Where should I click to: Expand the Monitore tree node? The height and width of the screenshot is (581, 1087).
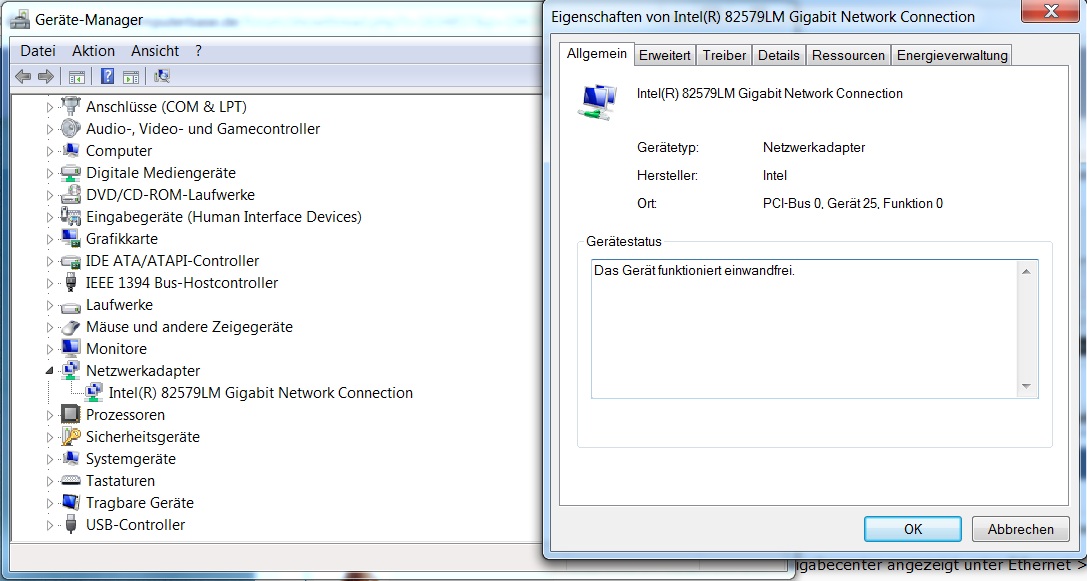49,349
